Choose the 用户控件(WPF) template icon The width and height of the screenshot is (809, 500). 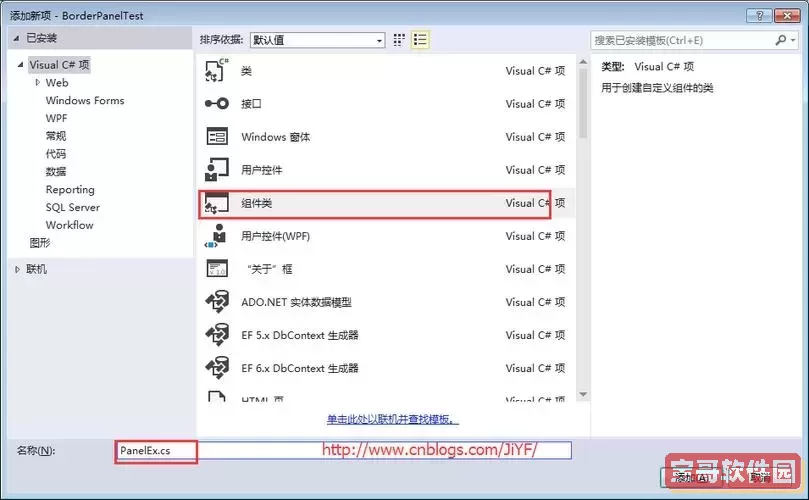(217, 236)
